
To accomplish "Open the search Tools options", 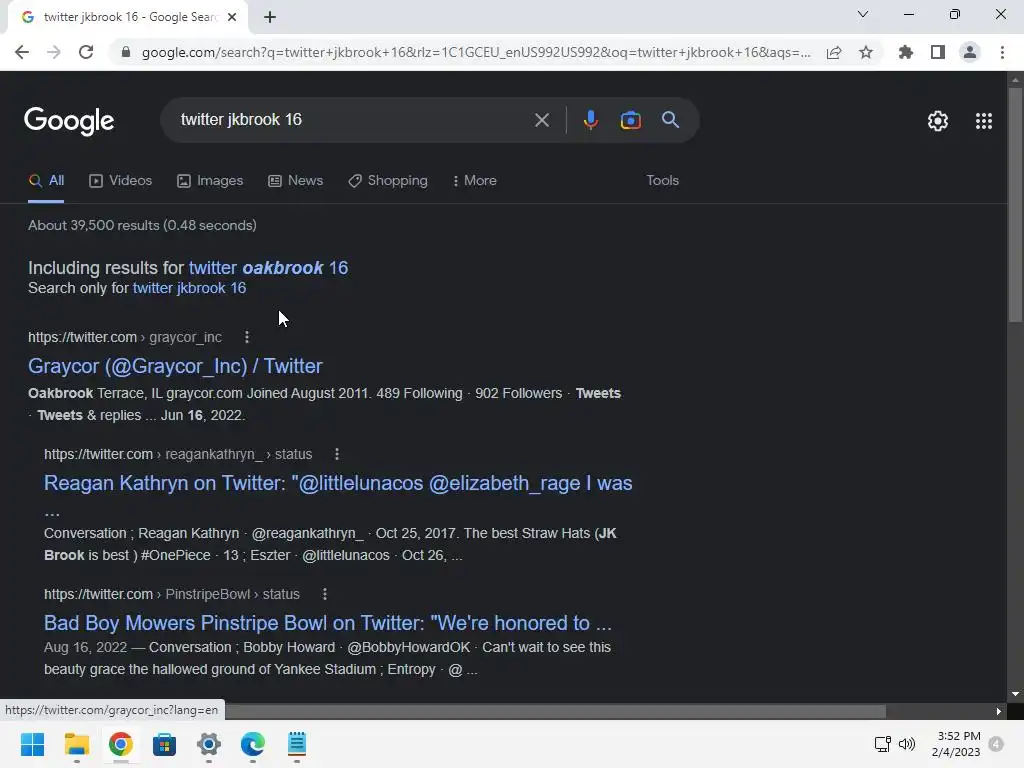I will click(662, 181).
